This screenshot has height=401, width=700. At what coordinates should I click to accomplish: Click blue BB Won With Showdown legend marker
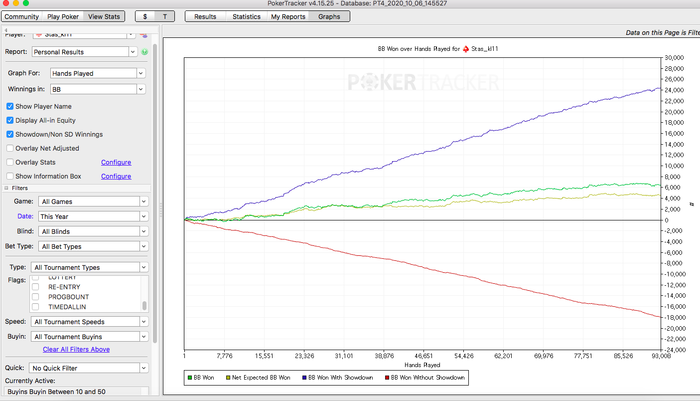click(304, 378)
